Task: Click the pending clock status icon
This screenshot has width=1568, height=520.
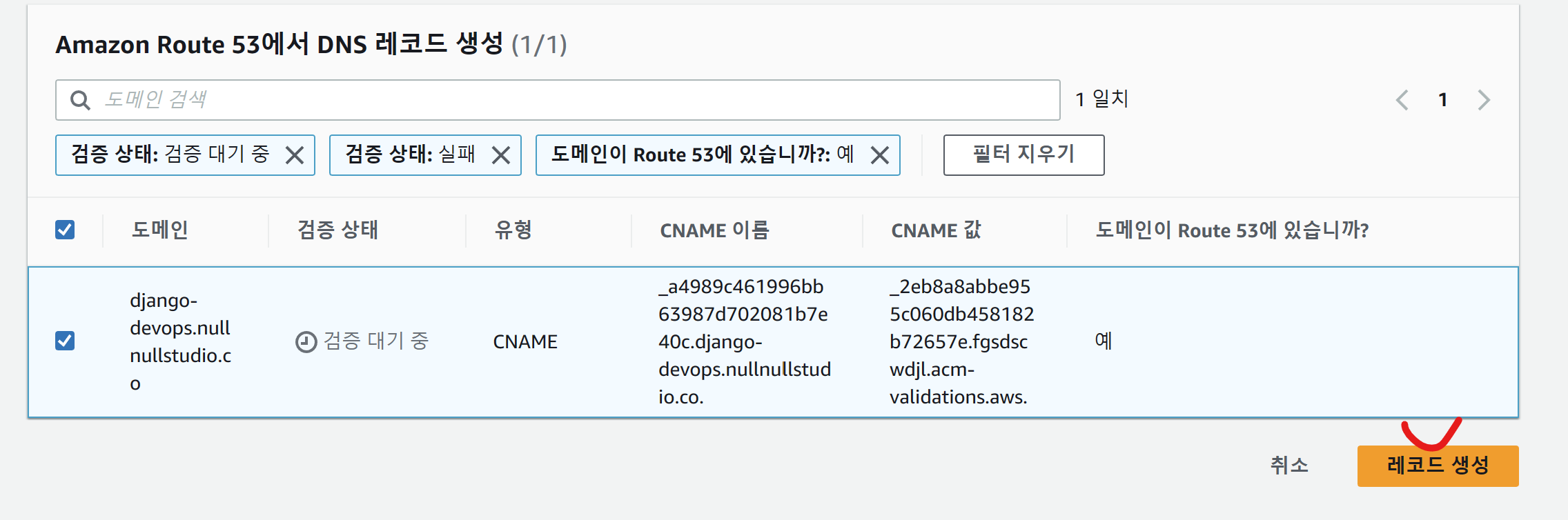Action: pos(306,341)
